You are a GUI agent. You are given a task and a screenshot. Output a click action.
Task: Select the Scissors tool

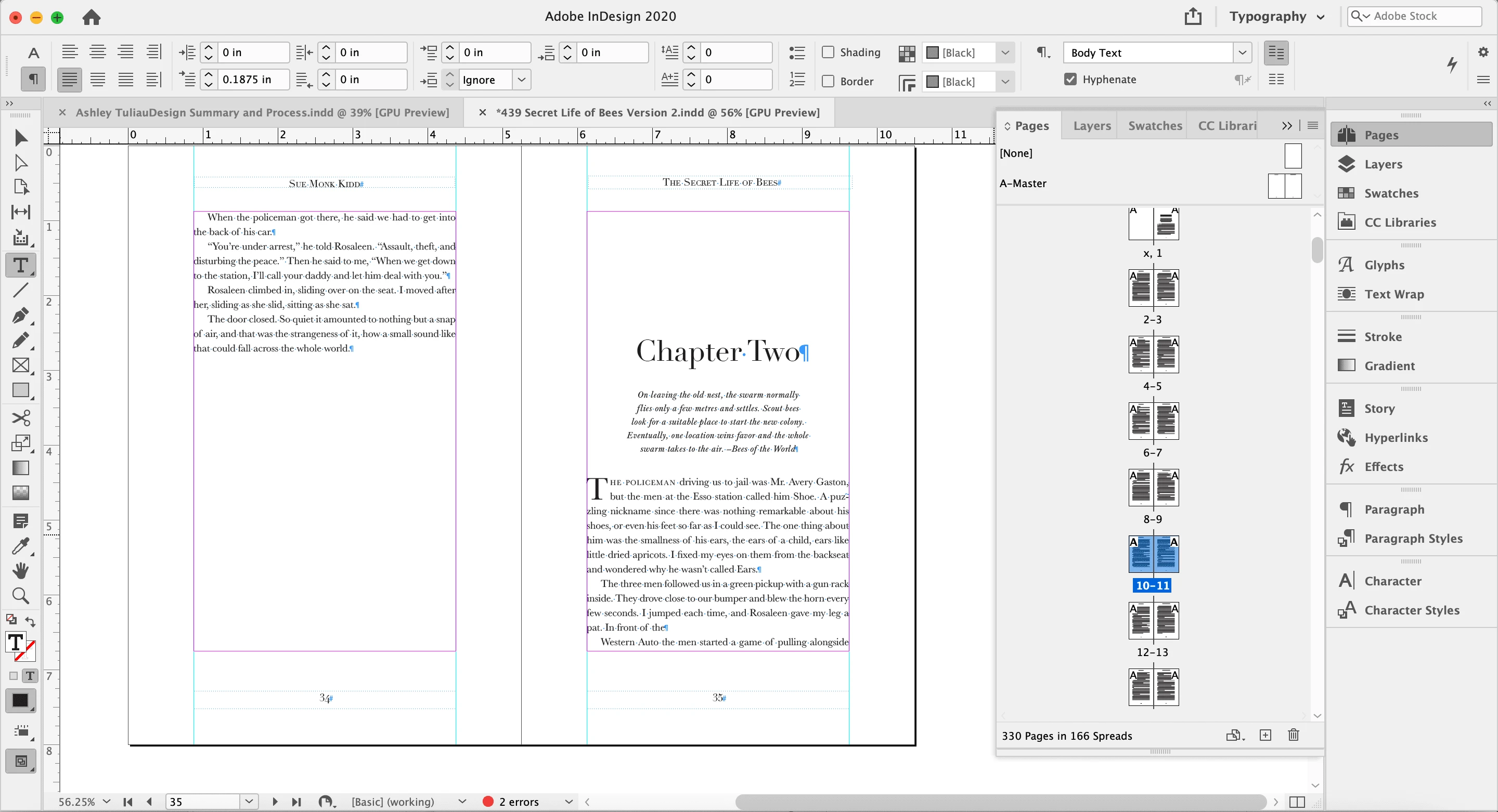[x=20, y=418]
